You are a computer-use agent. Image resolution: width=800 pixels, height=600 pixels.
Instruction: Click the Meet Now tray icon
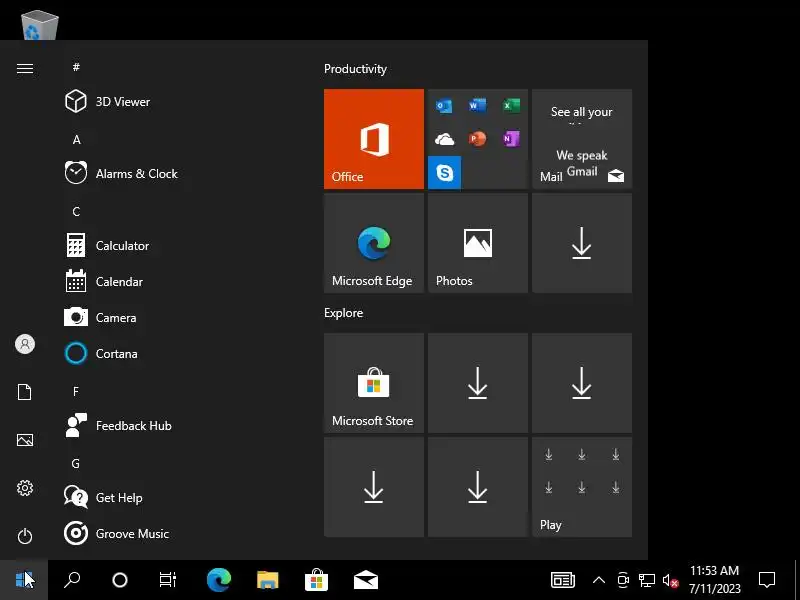coord(623,580)
